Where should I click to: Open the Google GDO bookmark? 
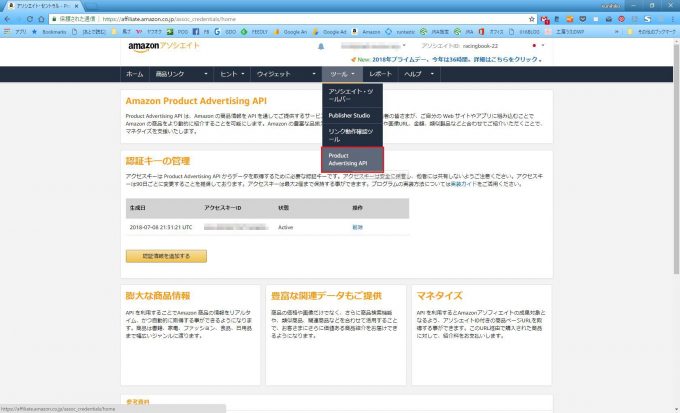225,32
